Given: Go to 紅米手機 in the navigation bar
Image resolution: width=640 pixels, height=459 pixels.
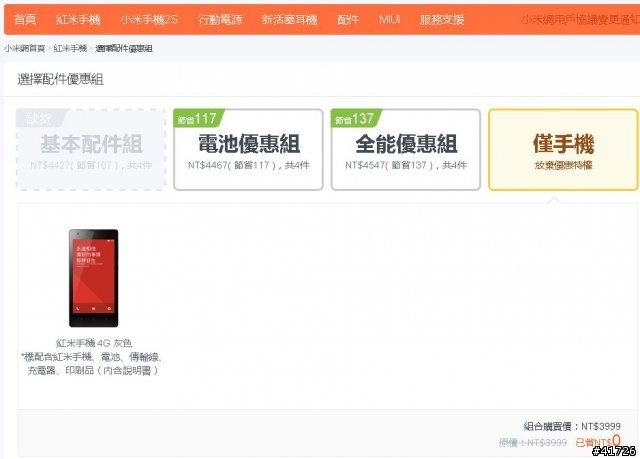Looking at the screenshot, I should pyautogui.click(x=78, y=19).
